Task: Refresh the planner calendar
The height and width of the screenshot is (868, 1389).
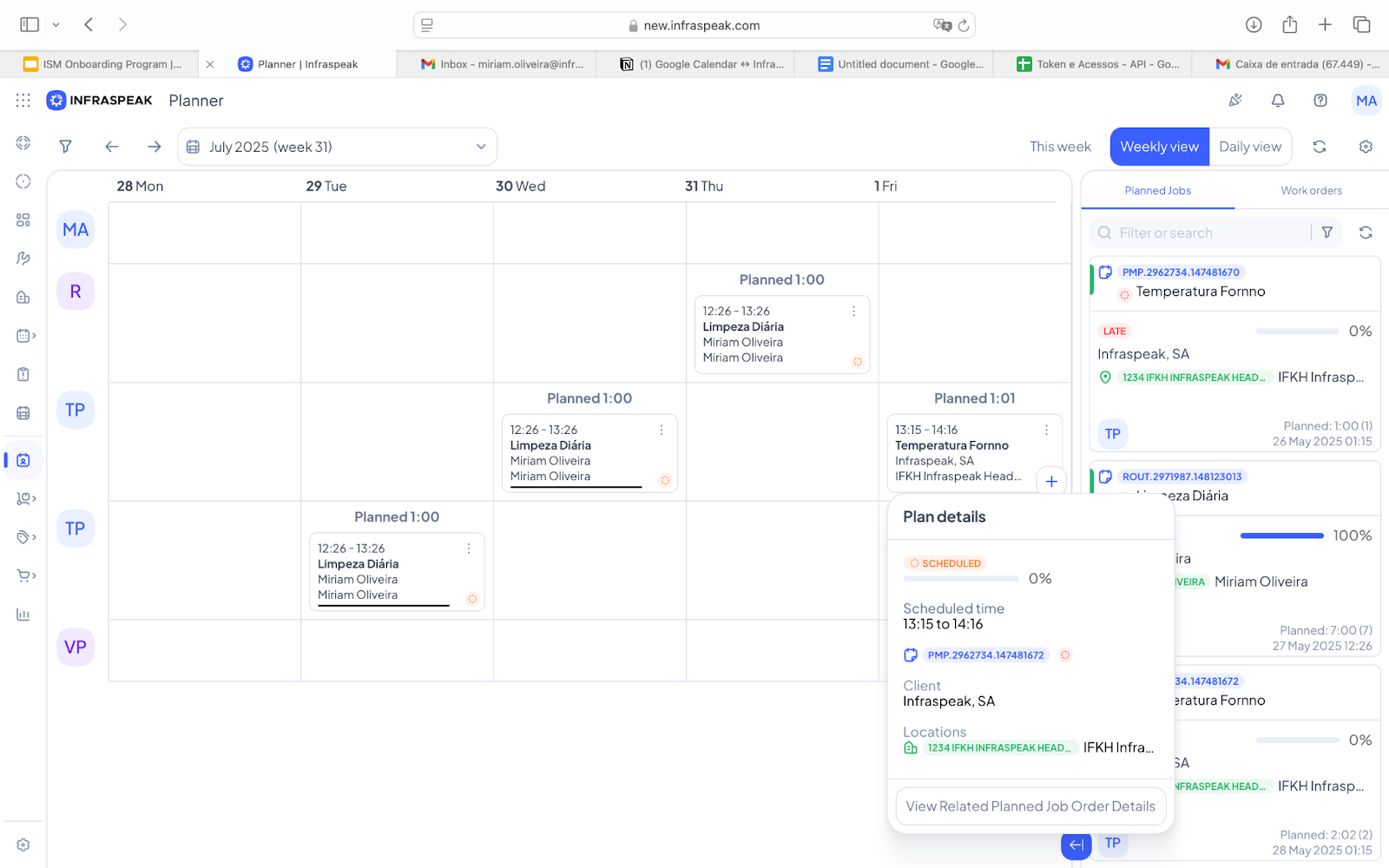Action: tap(1320, 147)
